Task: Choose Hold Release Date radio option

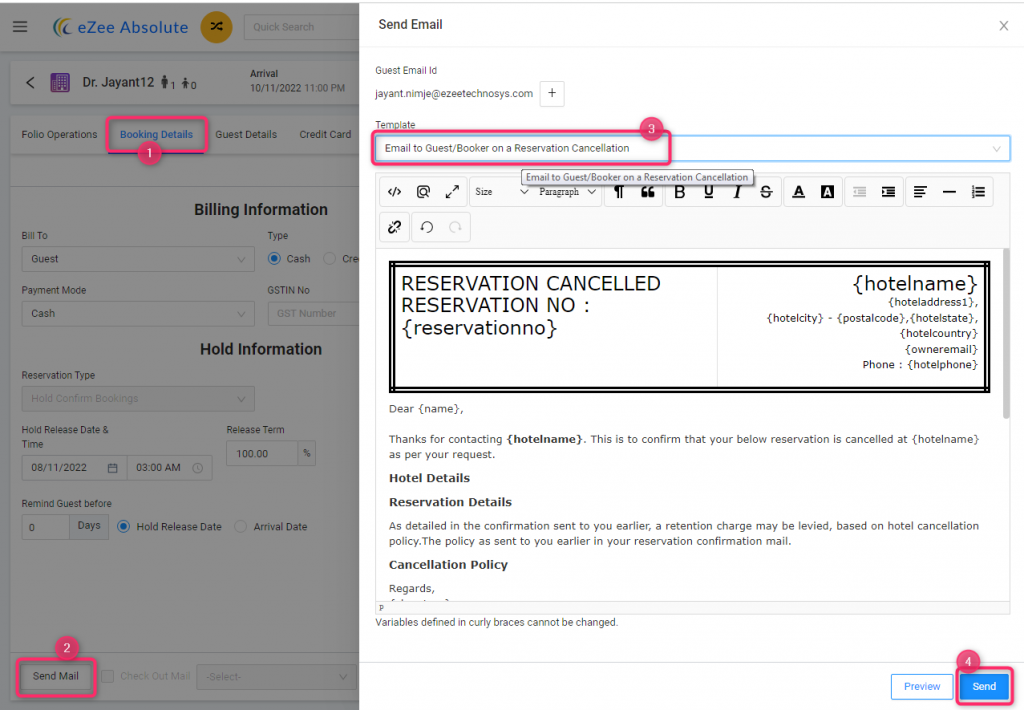Action: 123,526
